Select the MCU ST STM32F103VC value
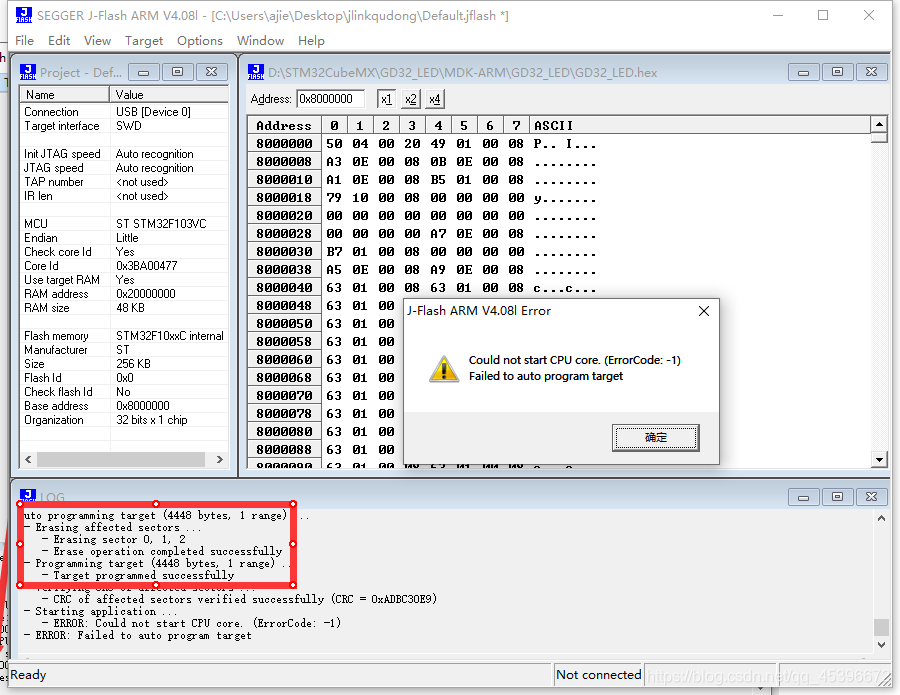Viewport: 900px width, 695px height. pos(161,224)
